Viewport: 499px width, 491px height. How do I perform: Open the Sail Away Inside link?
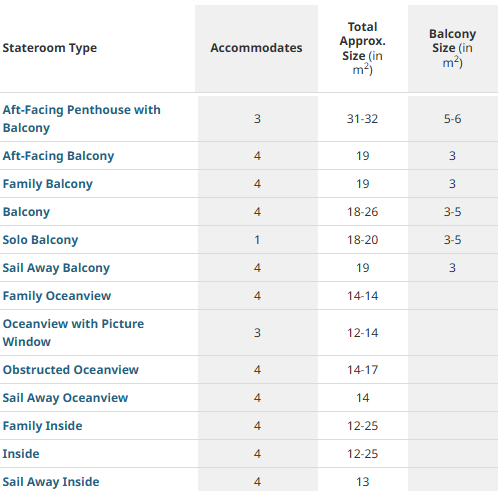click(x=51, y=482)
